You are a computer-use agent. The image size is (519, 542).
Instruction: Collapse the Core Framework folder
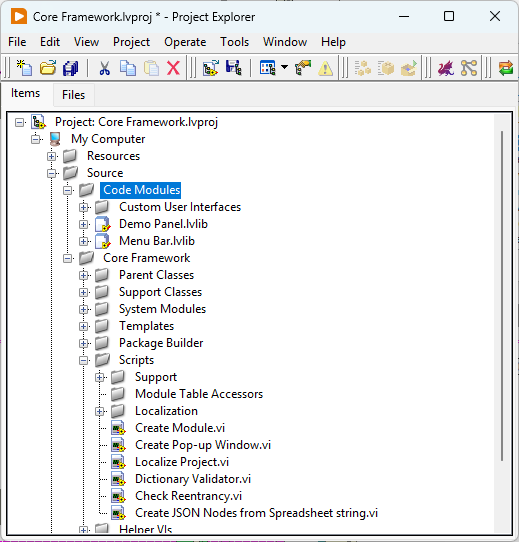point(67,258)
